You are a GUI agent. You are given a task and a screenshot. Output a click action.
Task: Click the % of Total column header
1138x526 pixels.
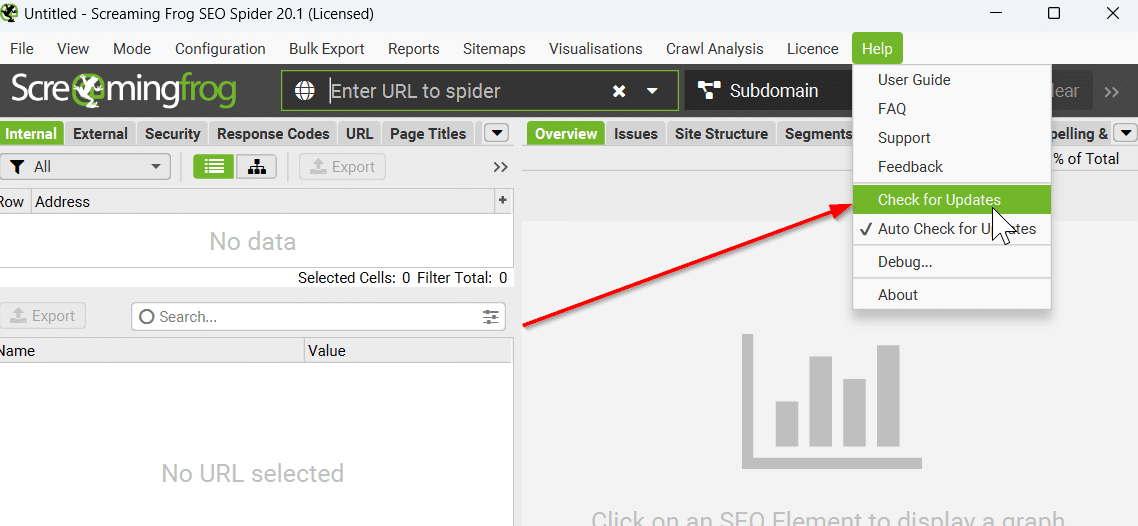pyautogui.click(x=1086, y=159)
